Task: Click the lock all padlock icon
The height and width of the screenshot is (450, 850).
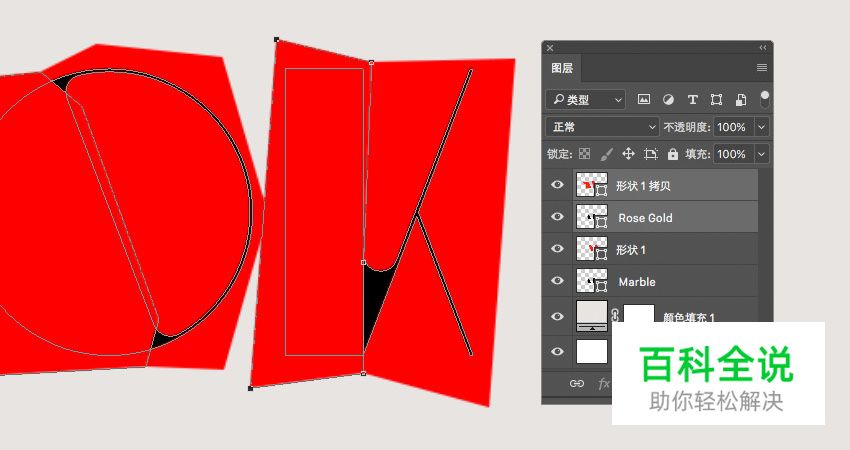Action: coord(673,154)
